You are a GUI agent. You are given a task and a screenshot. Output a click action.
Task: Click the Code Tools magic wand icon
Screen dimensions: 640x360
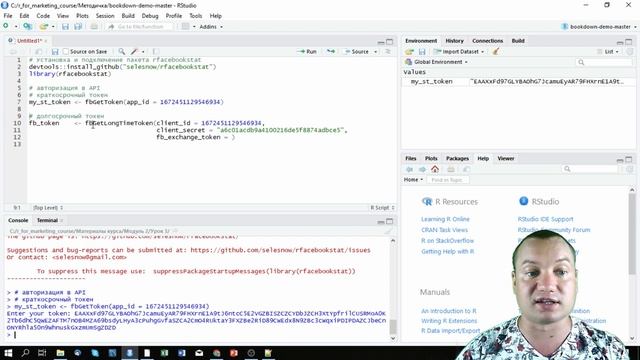pyautogui.click(x=135, y=51)
